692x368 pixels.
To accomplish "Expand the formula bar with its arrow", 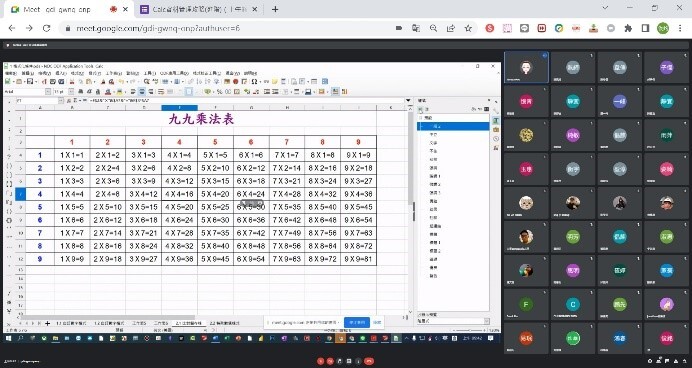I will [408, 101].
